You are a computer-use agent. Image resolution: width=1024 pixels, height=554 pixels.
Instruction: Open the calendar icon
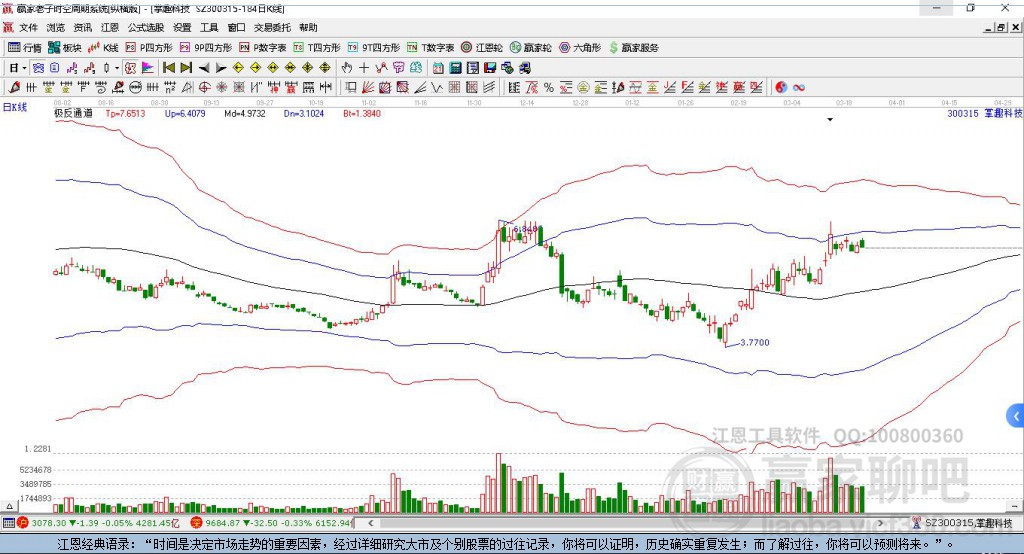tap(438, 68)
